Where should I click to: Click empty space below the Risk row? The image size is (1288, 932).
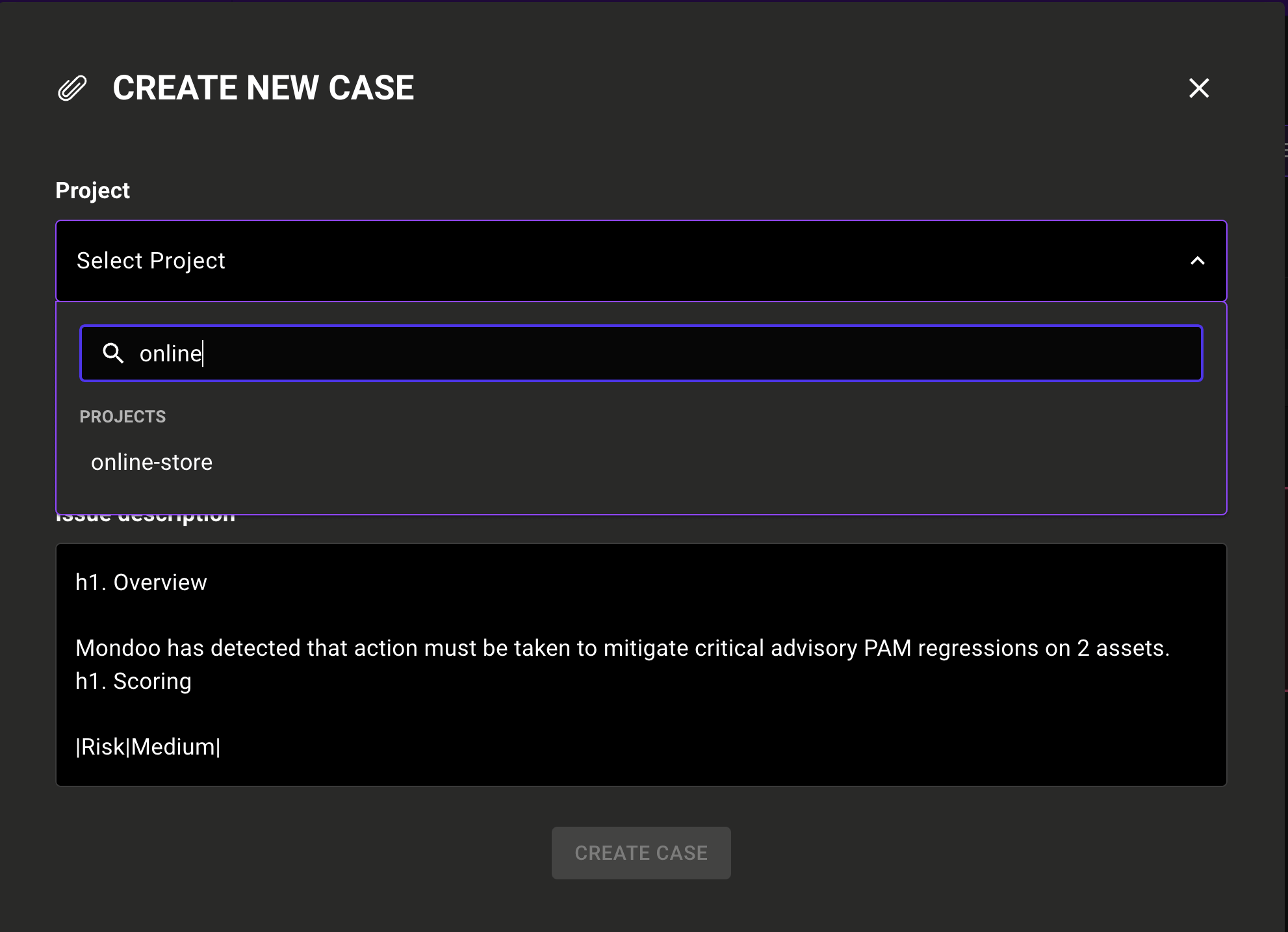pyautogui.click(x=641, y=772)
